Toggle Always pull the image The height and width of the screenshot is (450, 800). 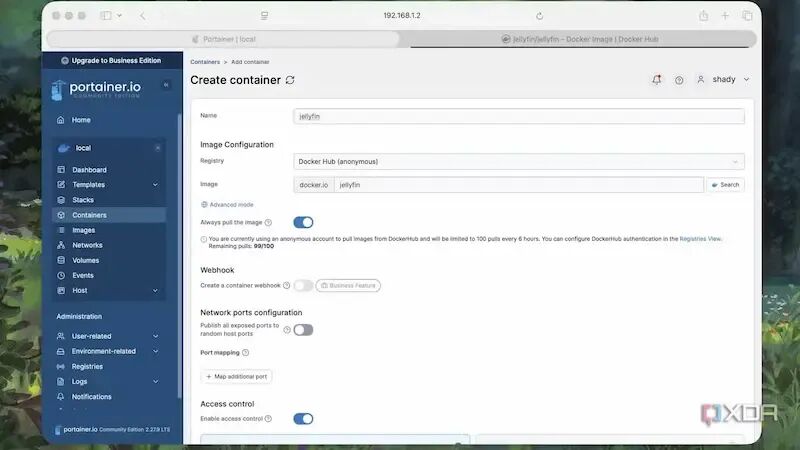(x=303, y=222)
